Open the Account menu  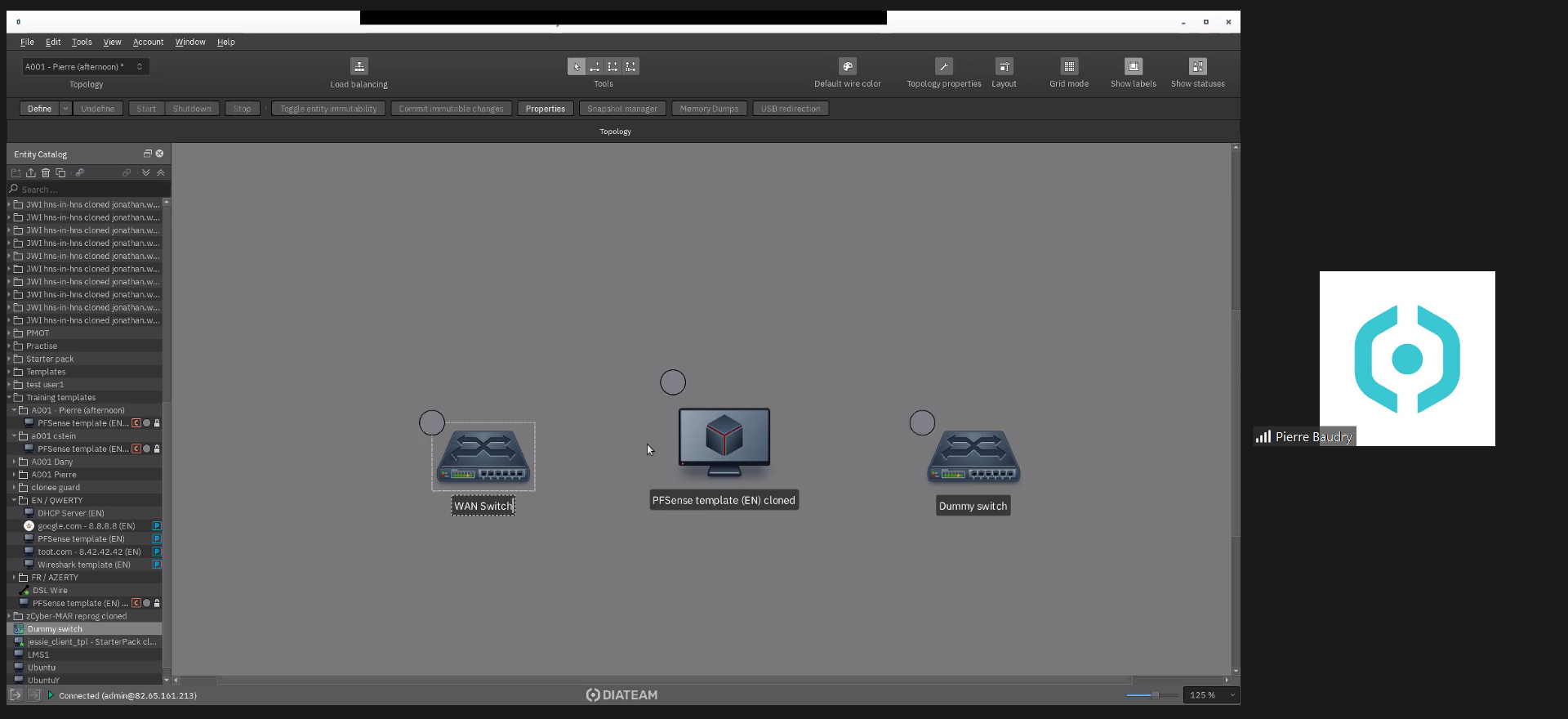[x=148, y=42]
